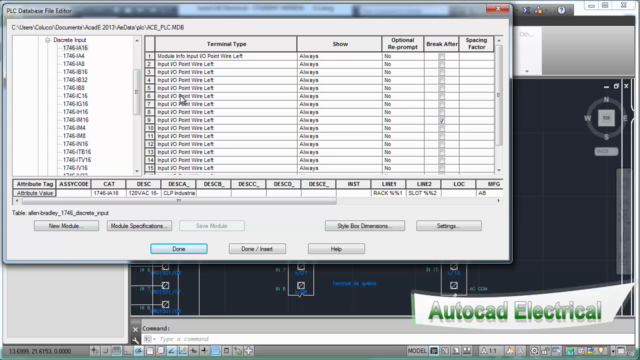Click Show cell 'Always' in row 3

[x=340, y=72]
